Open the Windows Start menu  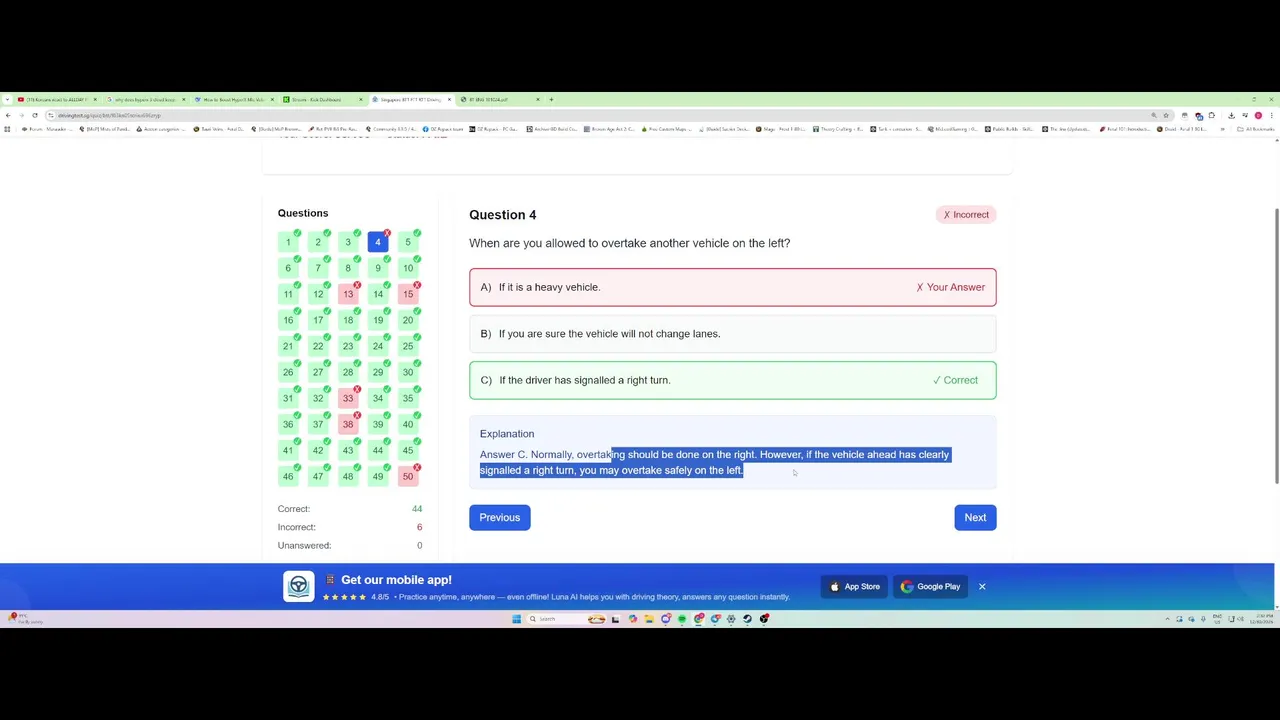coord(517,619)
